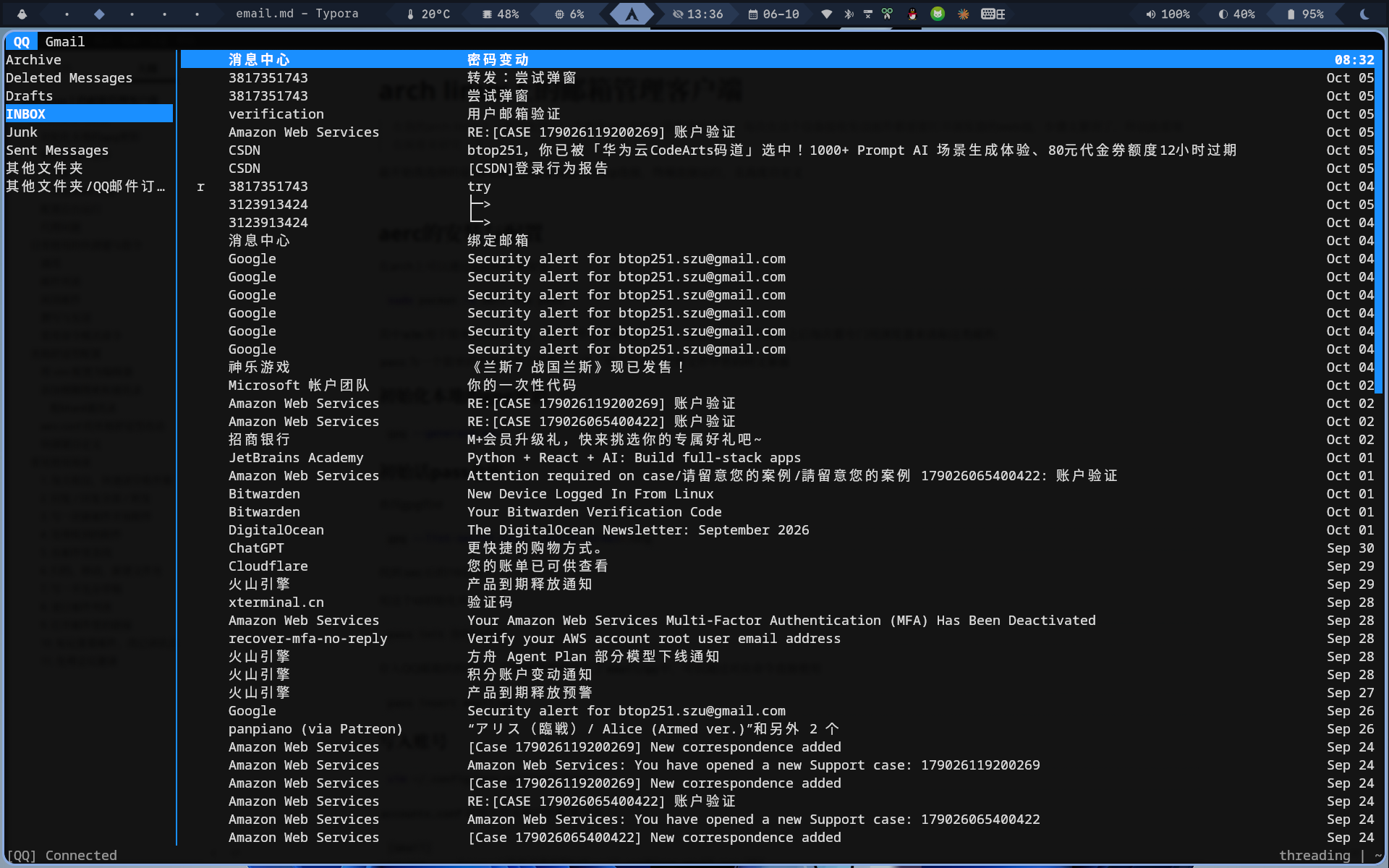Image resolution: width=1389 pixels, height=868 pixels.
Task: Select the 'try' thread from 3817351743
Action: tap(779, 187)
